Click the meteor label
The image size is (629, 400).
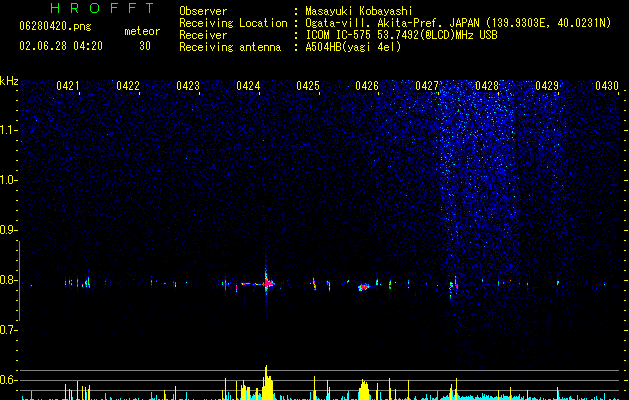[142, 31]
